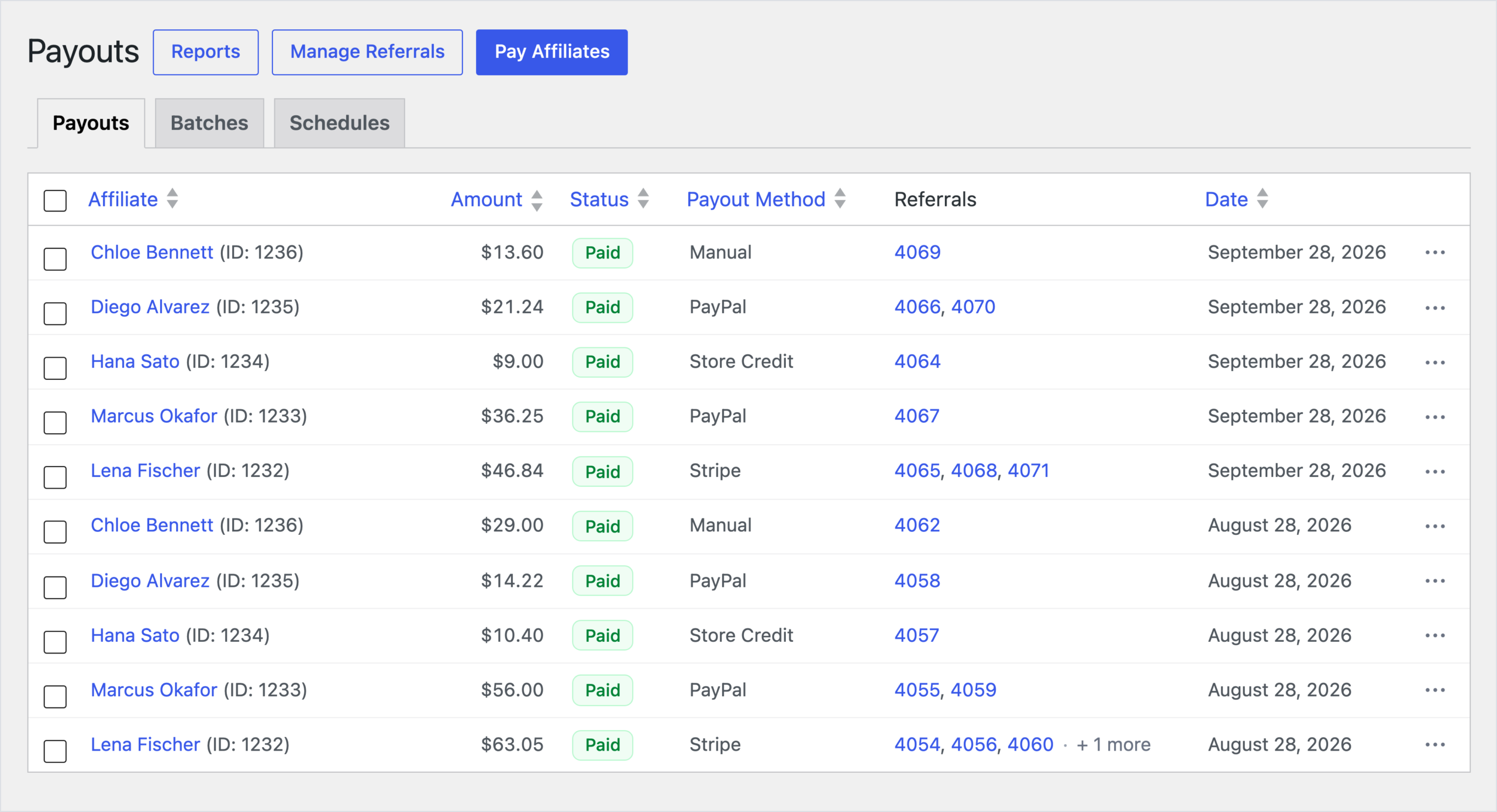The width and height of the screenshot is (1497, 812).
Task: Sort table by Amount column header
Action: click(x=487, y=199)
